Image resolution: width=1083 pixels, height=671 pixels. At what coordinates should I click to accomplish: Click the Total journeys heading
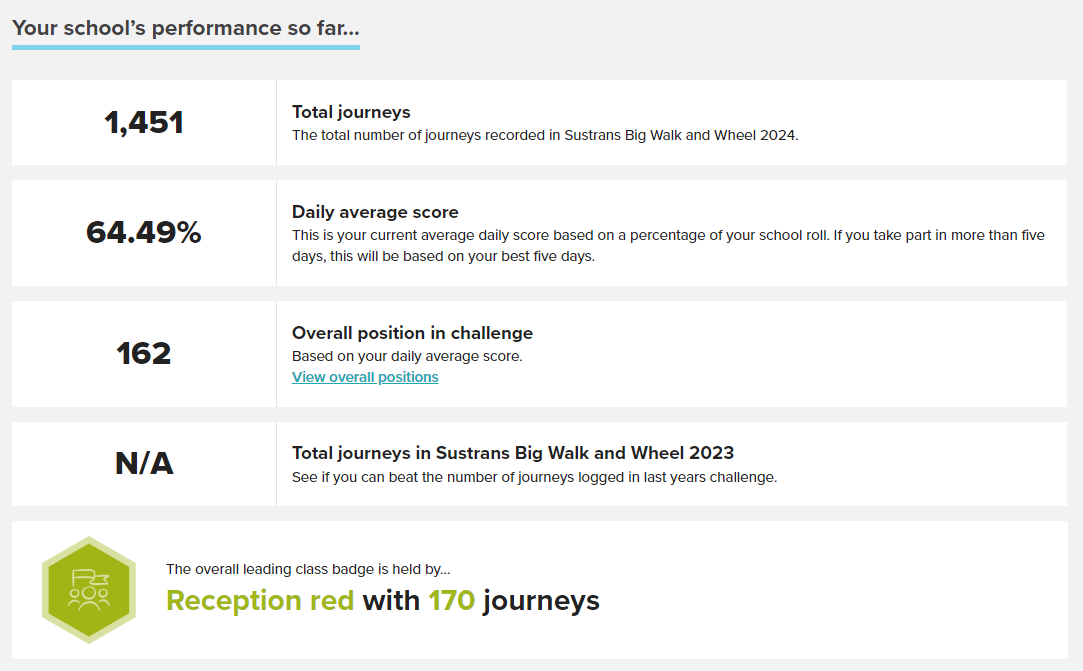351,112
